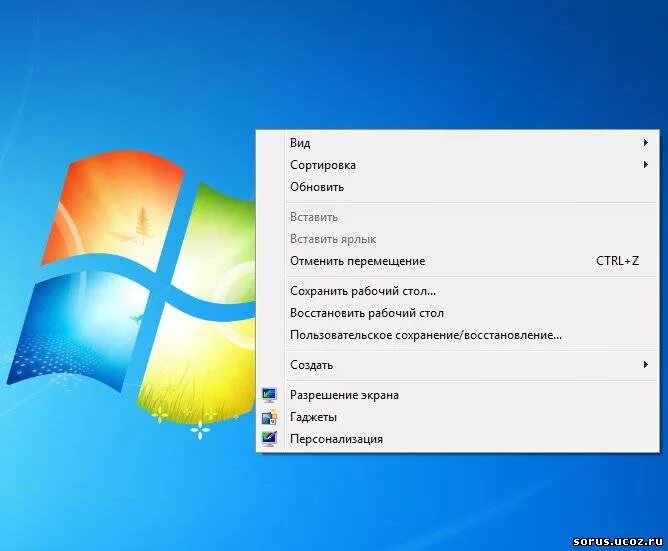Expand submenu arrow next to Создать
668x551 pixels.
[x=646, y=365]
